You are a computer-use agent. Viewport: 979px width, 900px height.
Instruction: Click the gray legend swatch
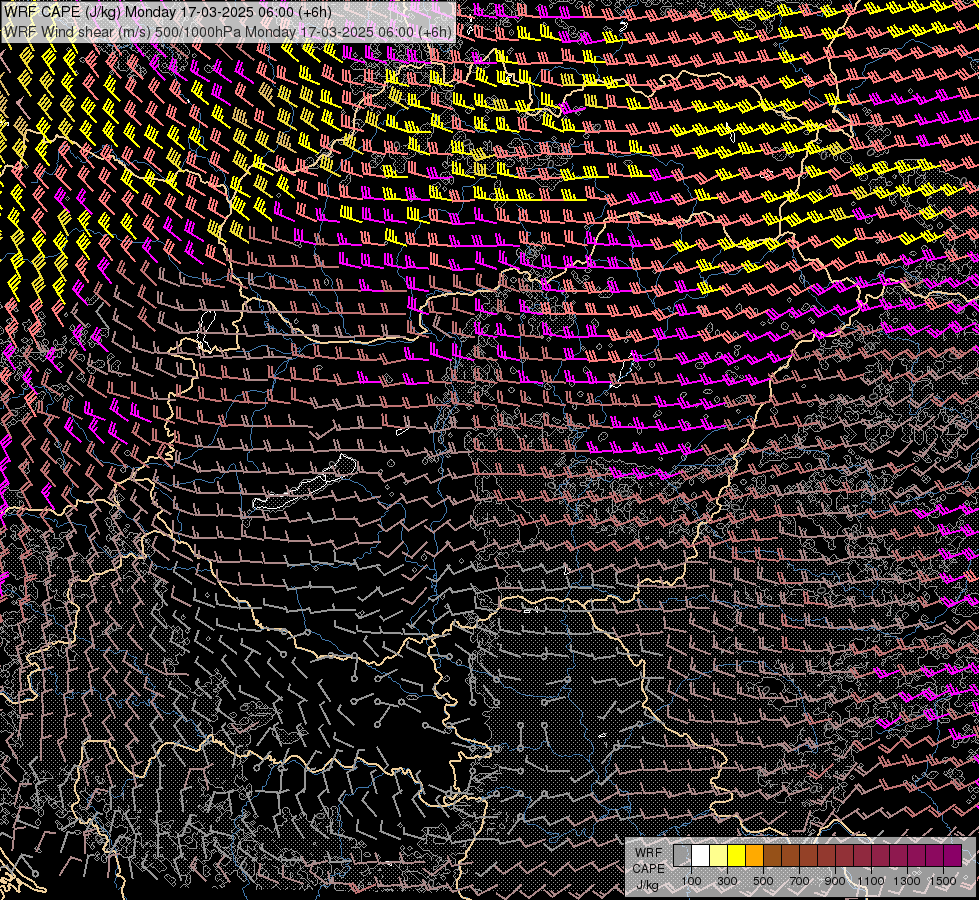coord(682,855)
